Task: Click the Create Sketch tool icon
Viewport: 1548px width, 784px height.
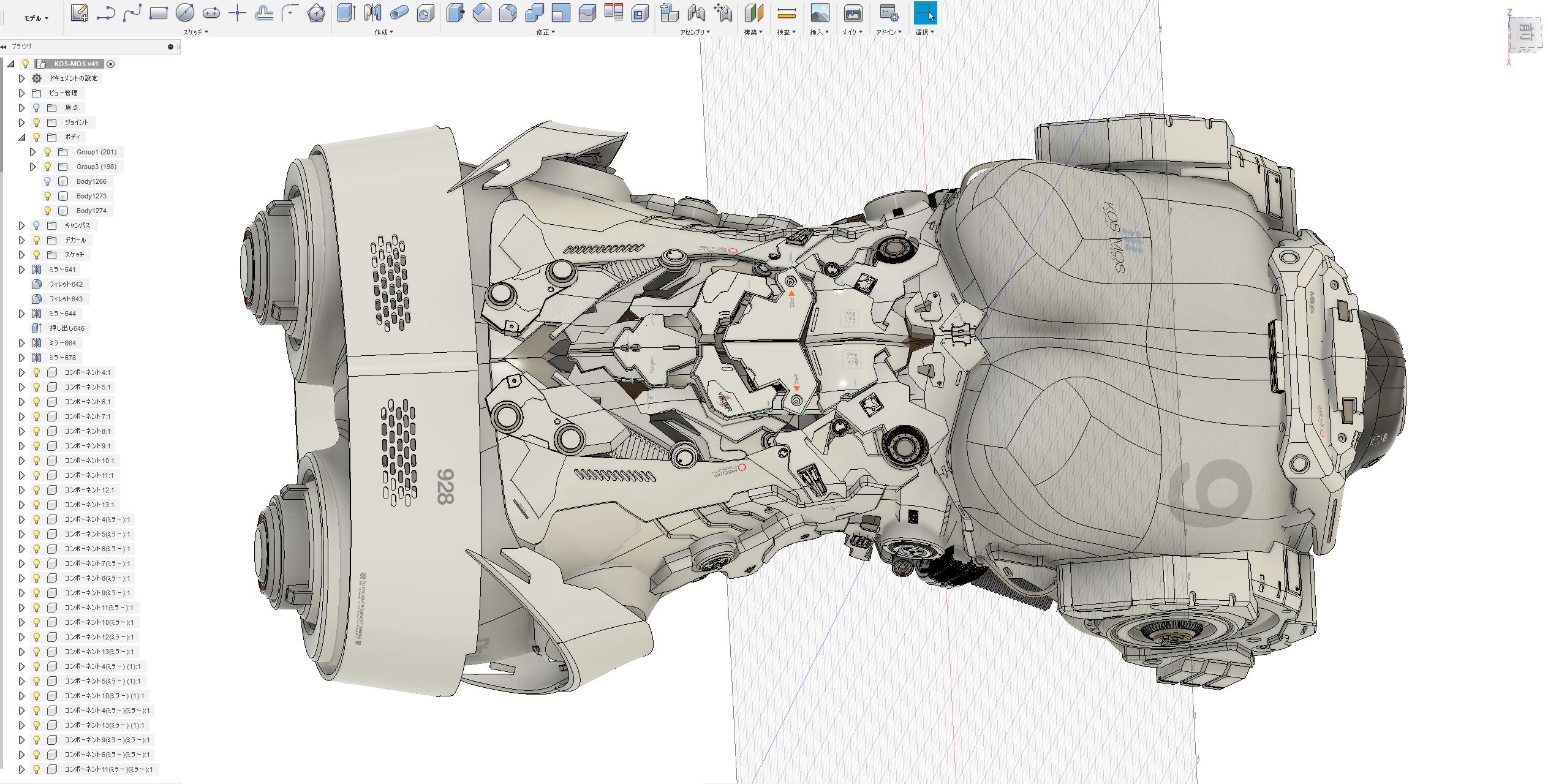Action: pos(79,13)
